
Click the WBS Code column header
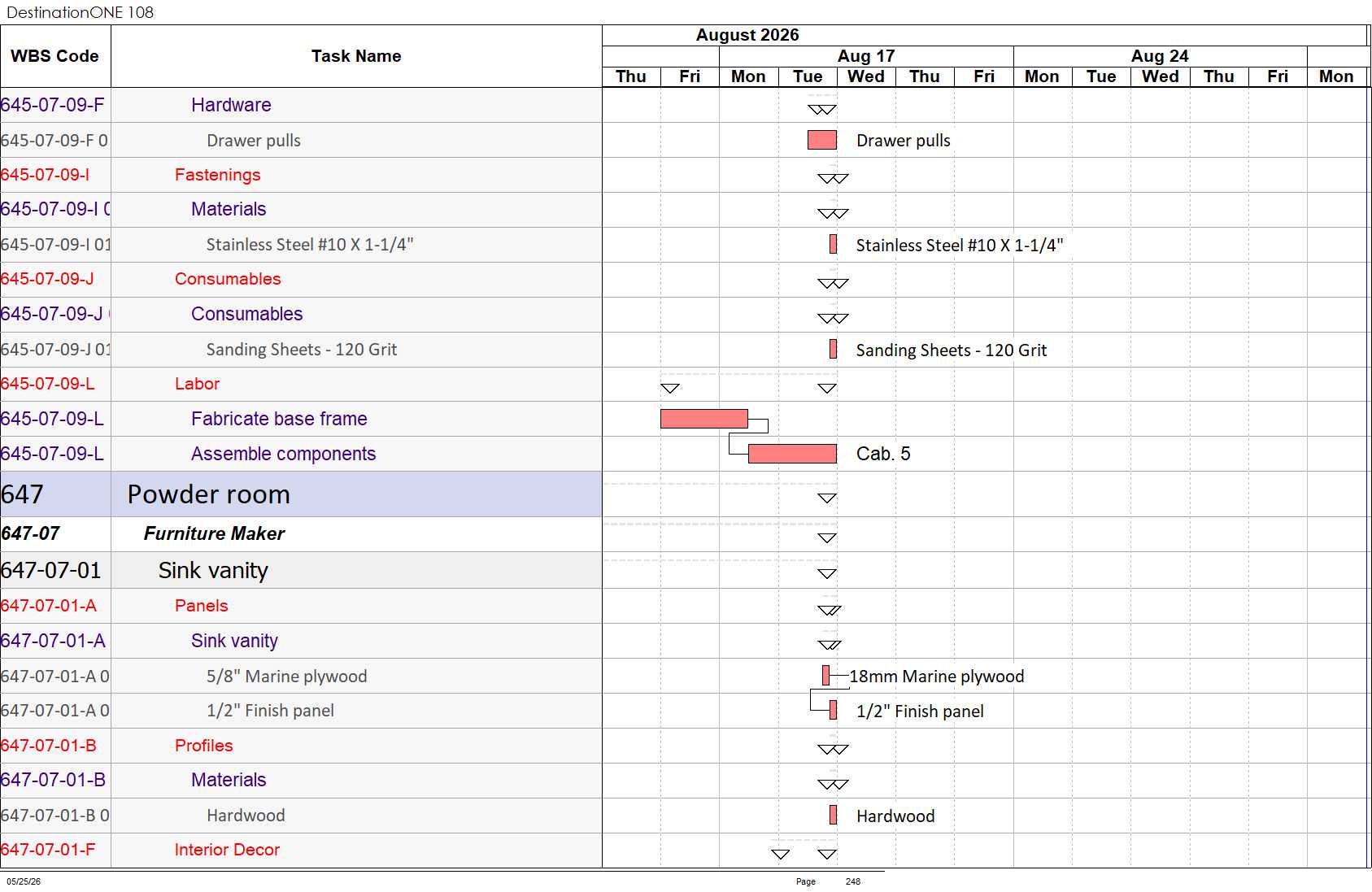point(55,56)
